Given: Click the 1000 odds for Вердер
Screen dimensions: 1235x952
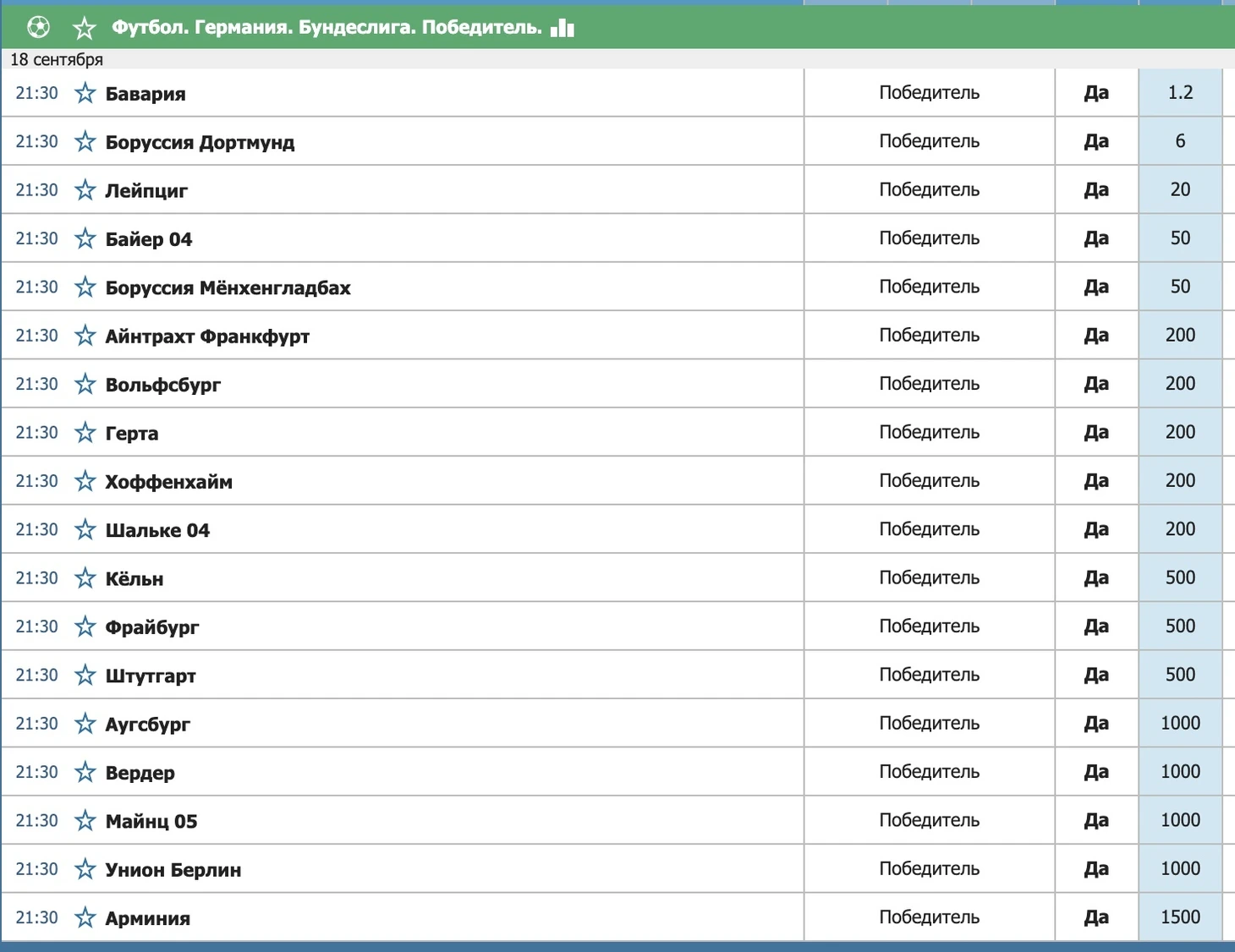Looking at the screenshot, I should point(1180,772).
